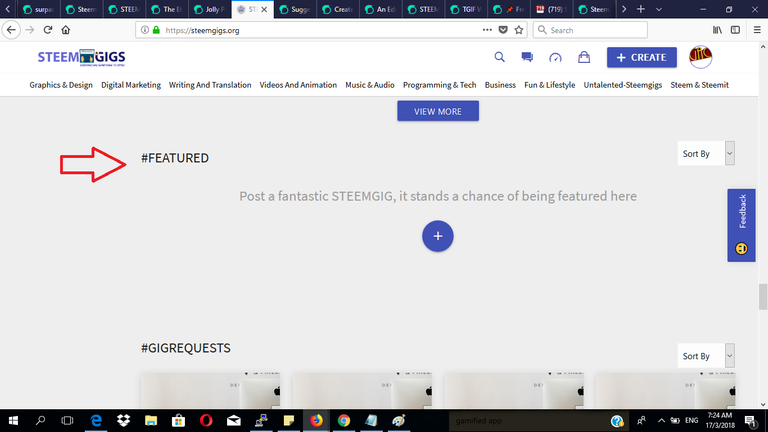Image resolution: width=768 pixels, height=432 pixels.
Task: Open Firefox library icon
Action: tap(717, 30)
